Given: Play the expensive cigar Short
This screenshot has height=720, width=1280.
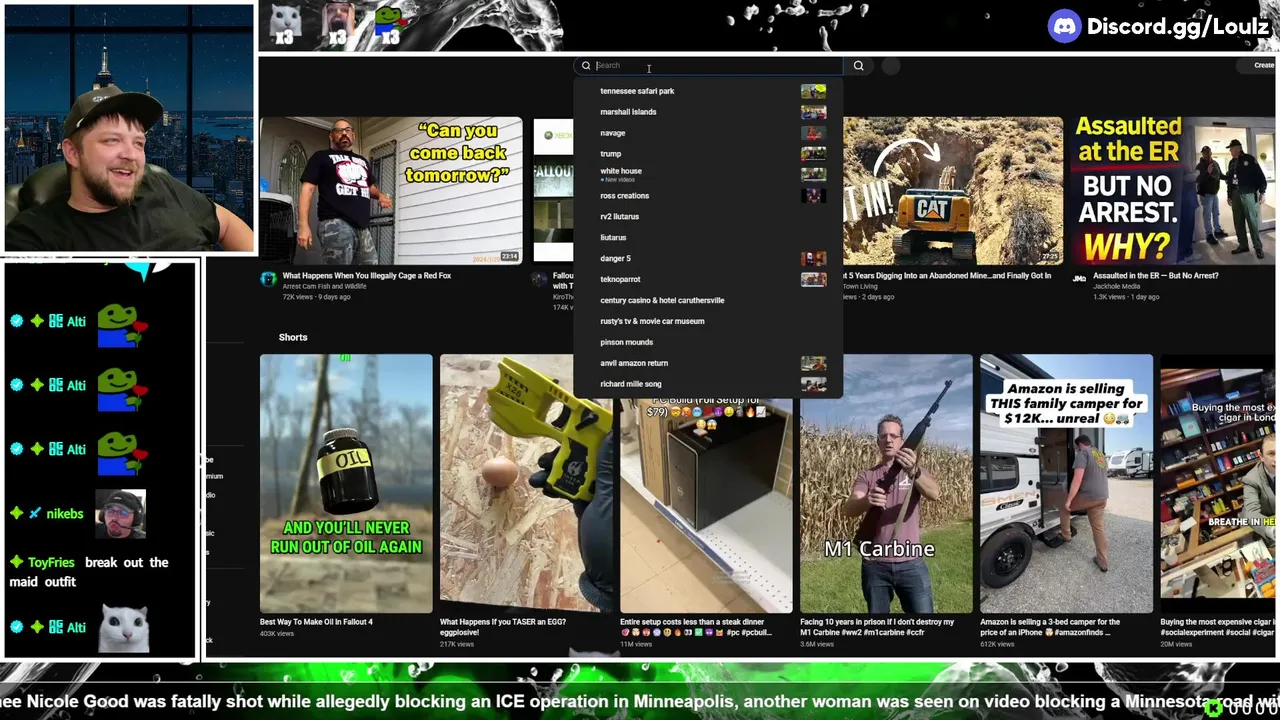Looking at the screenshot, I should coord(1218,483).
